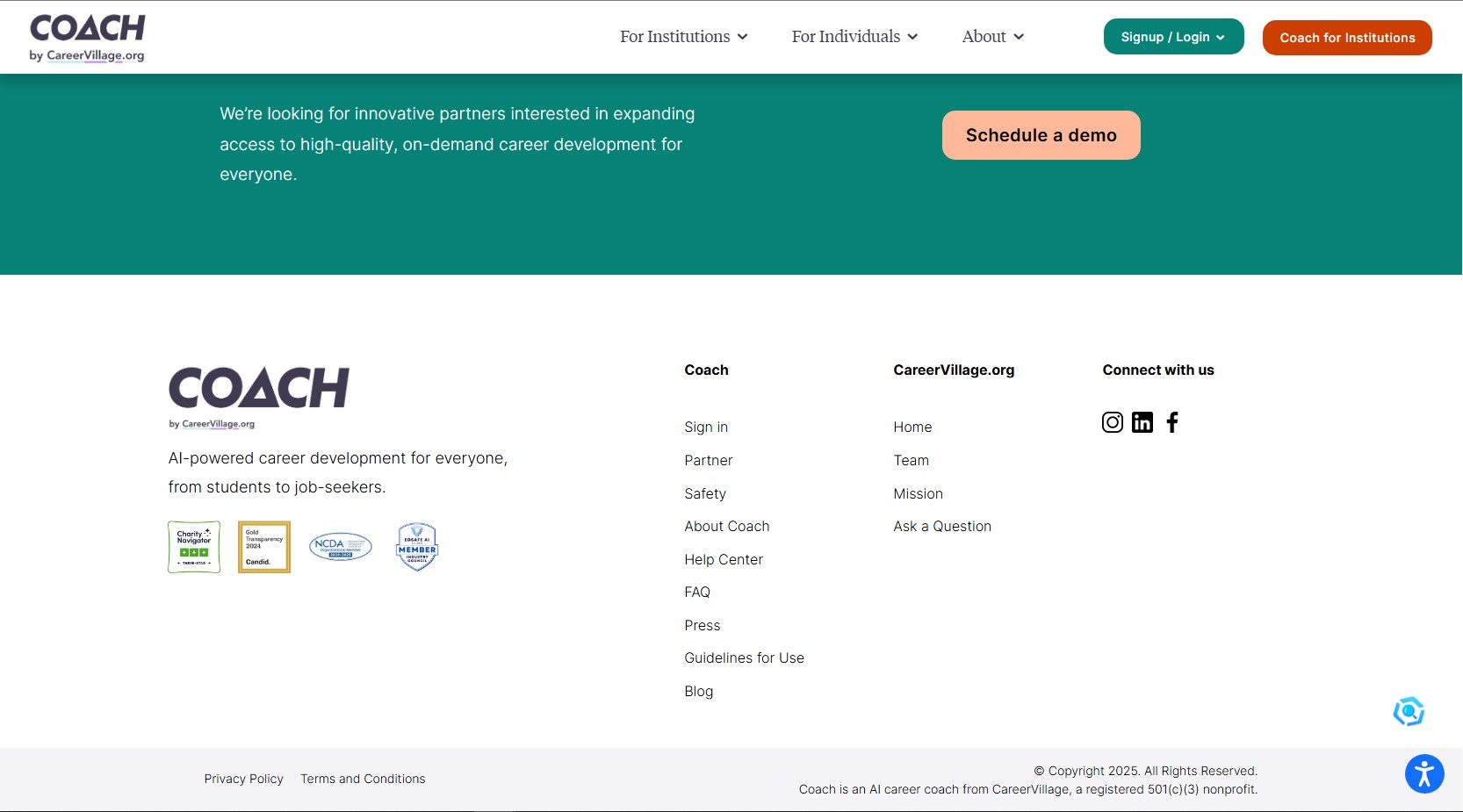Open the blue chat assistant icon

point(1409,711)
